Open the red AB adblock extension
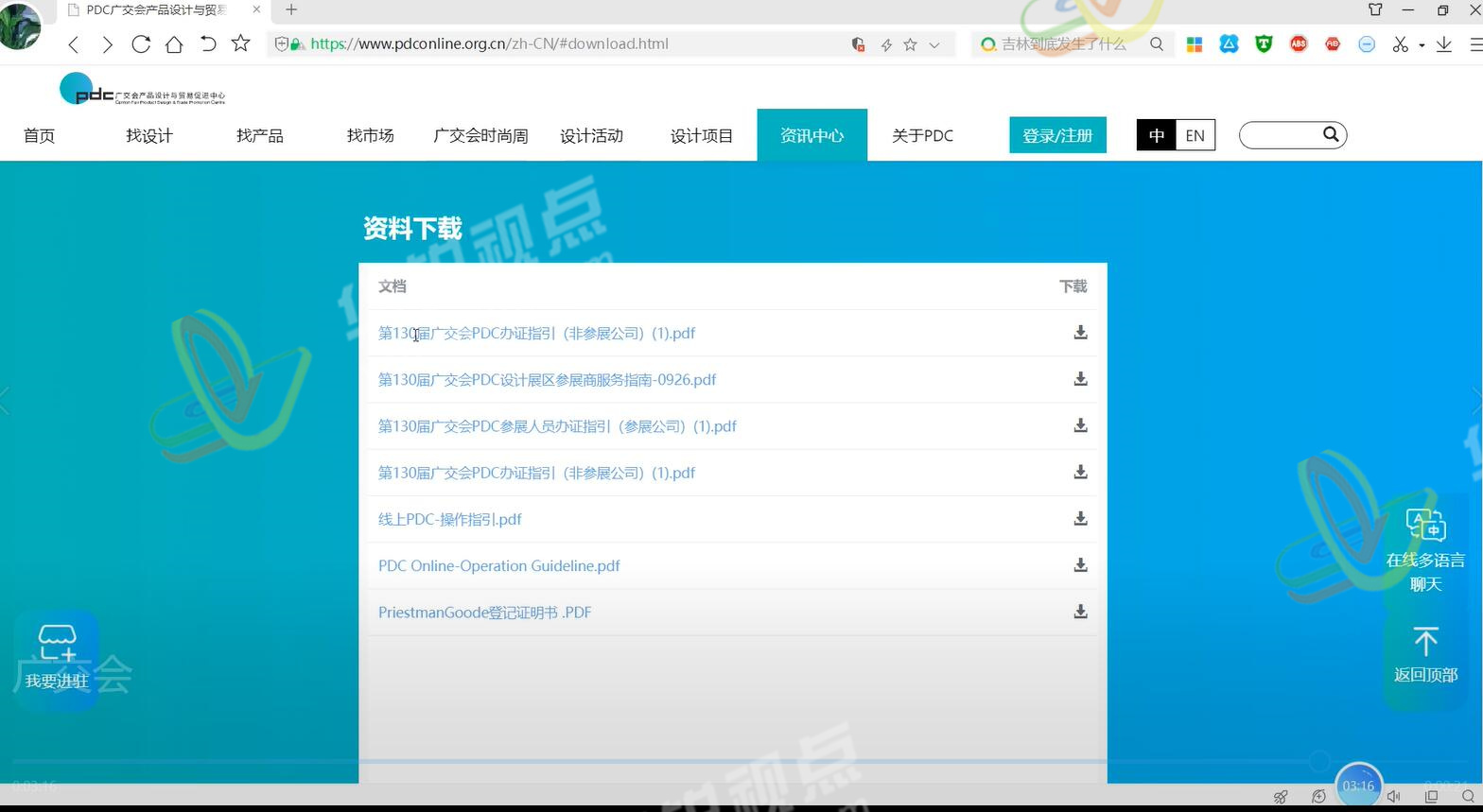1483x812 pixels. [x=1333, y=43]
